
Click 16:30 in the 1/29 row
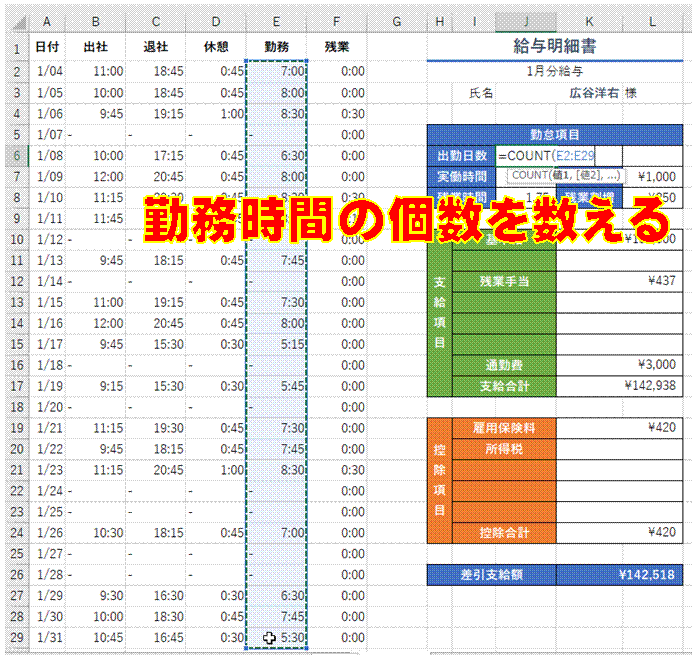tap(156, 595)
